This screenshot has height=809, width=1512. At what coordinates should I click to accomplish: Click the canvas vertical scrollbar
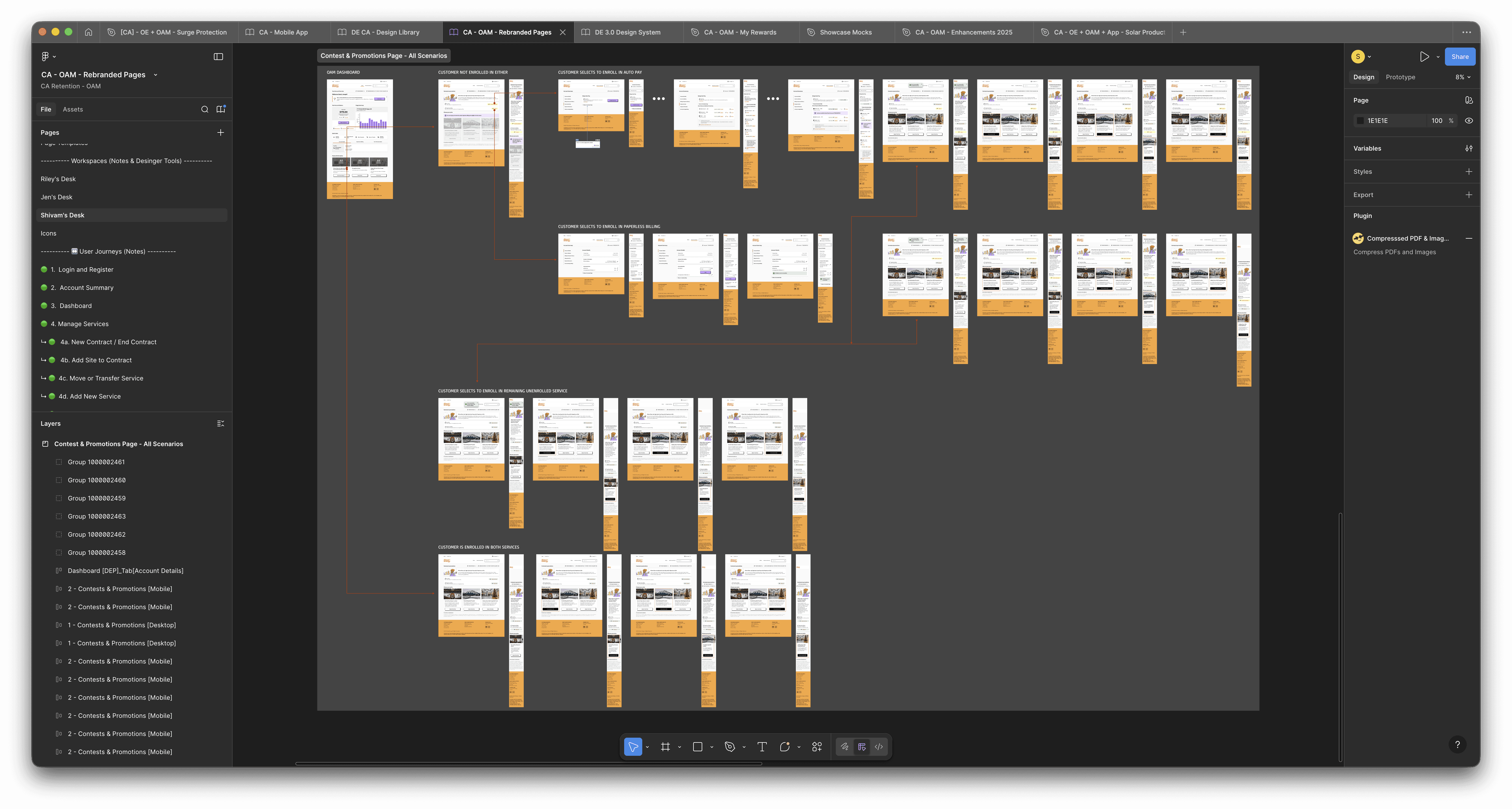tap(1340, 637)
